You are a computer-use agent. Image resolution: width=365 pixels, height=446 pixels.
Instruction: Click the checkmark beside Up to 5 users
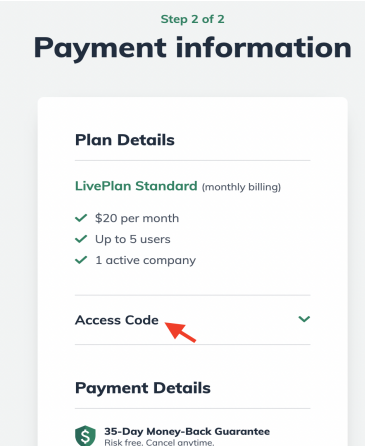pyautogui.click(x=81, y=239)
